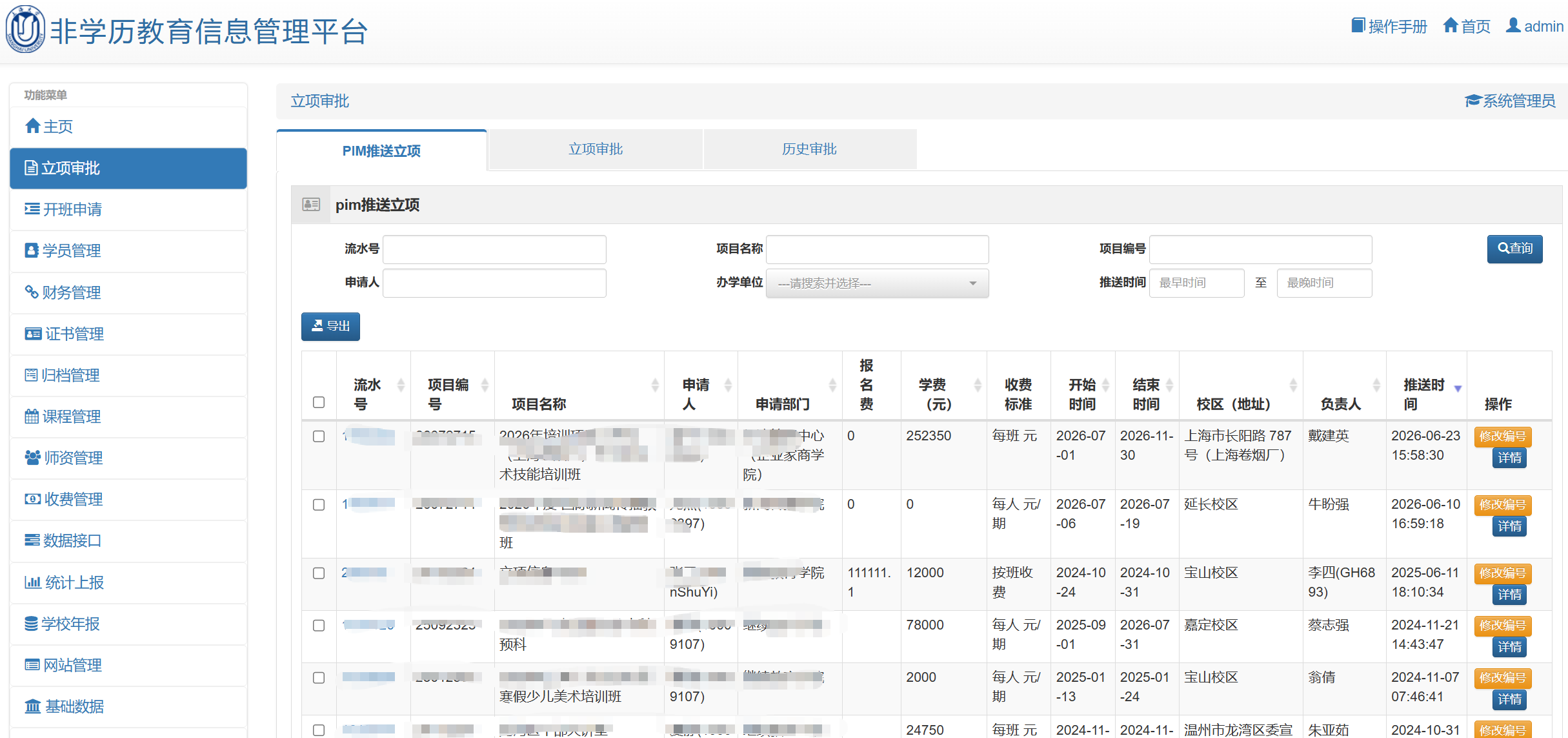Viewport: 1568px width, 738px height.
Task: Open 网站管理 menu entry
Action: (128, 665)
